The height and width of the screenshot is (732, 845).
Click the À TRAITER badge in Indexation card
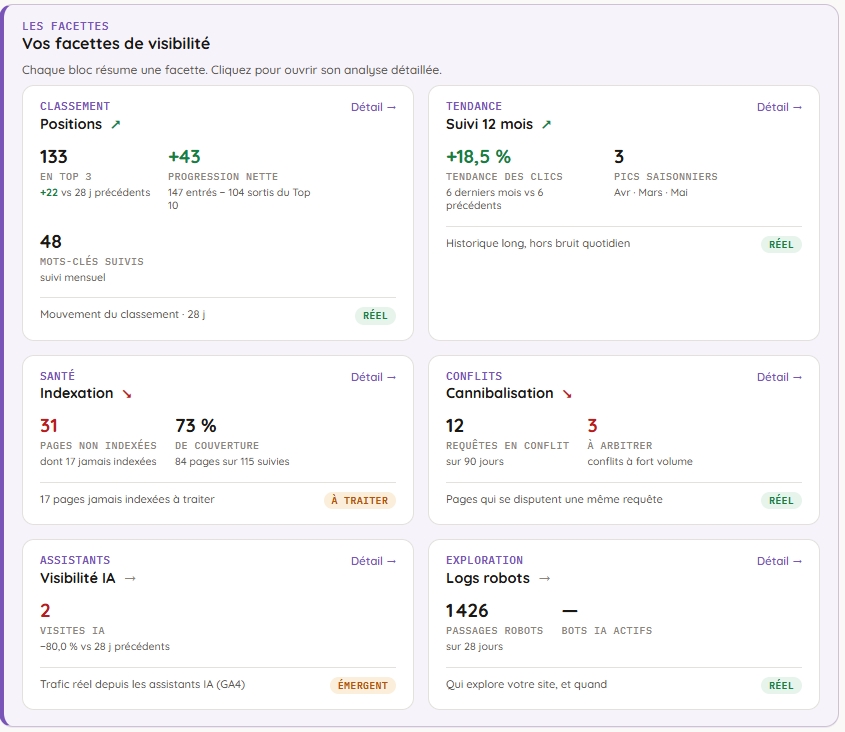pyautogui.click(x=359, y=501)
